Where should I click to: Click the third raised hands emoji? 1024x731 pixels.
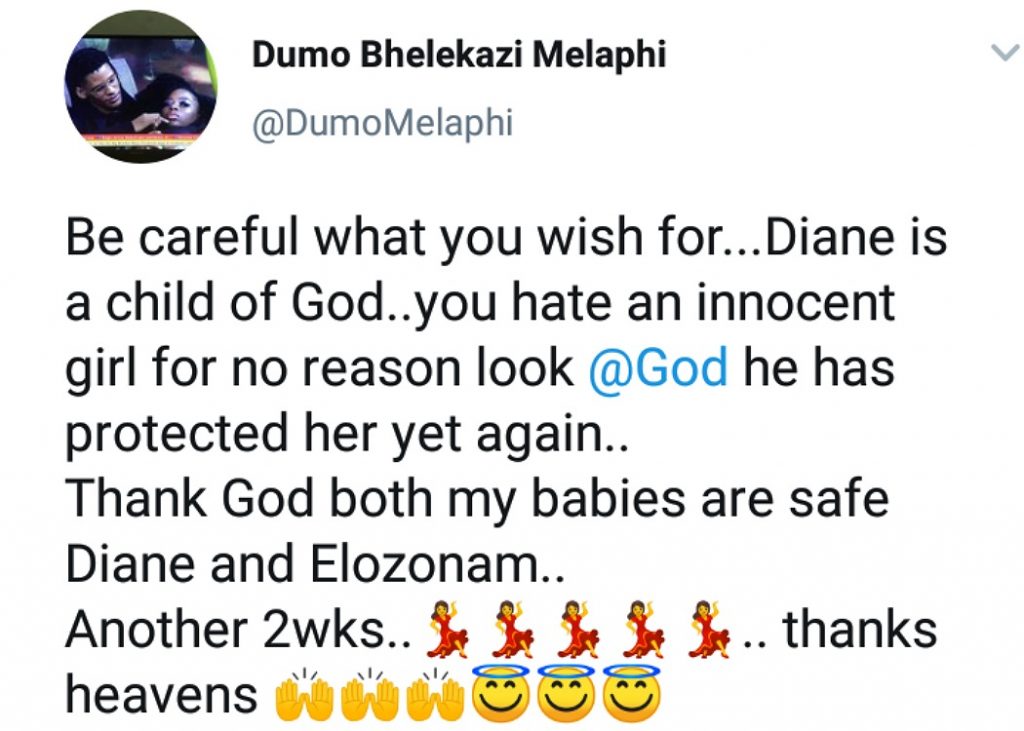point(435,694)
